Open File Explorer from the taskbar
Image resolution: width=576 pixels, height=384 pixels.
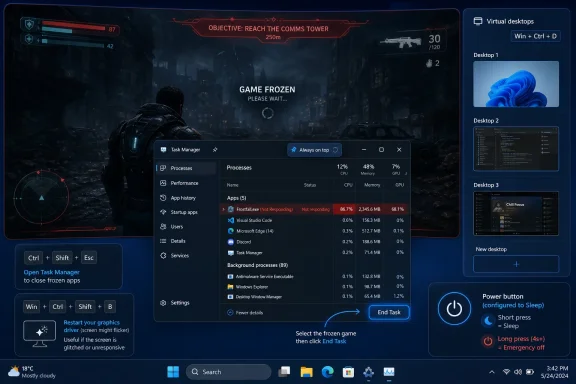(306, 372)
